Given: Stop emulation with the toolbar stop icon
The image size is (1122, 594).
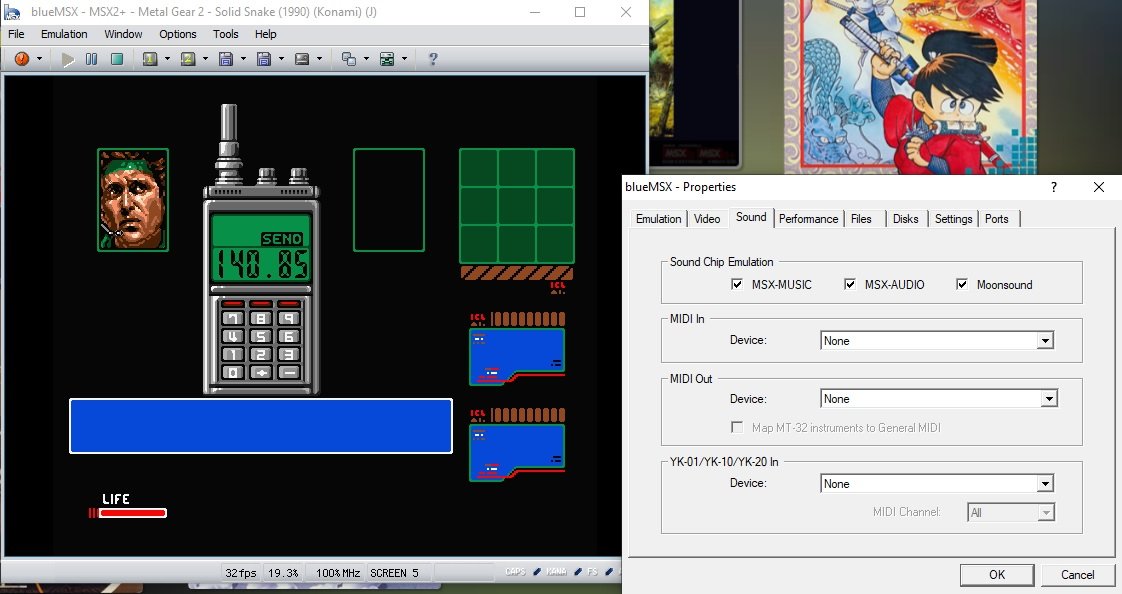Looking at the screenshot, I should click(117, 59).
